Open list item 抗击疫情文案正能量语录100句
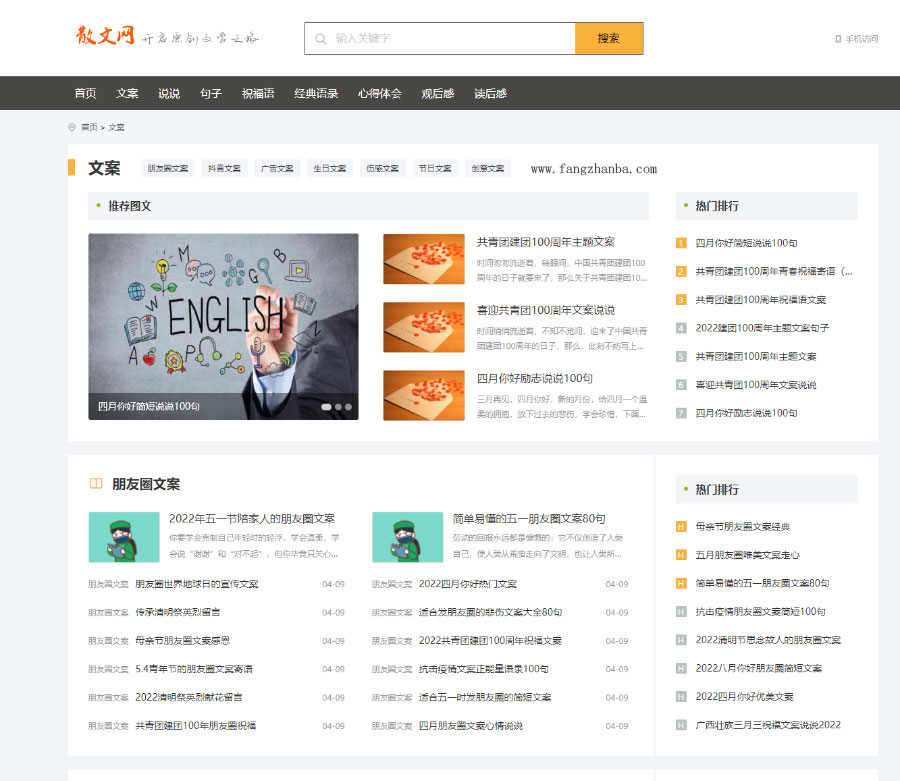 pyautogui.click(x=484, y=669)
